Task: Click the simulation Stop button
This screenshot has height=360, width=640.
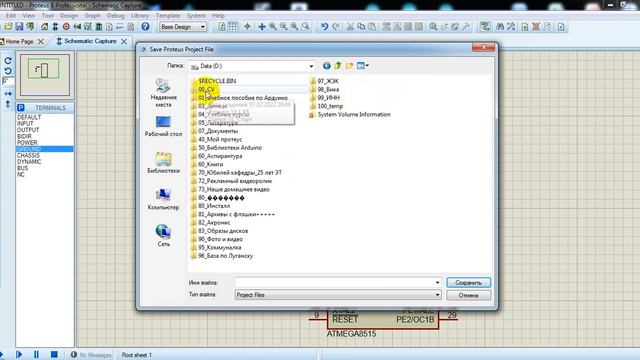Action: point(54,354)
